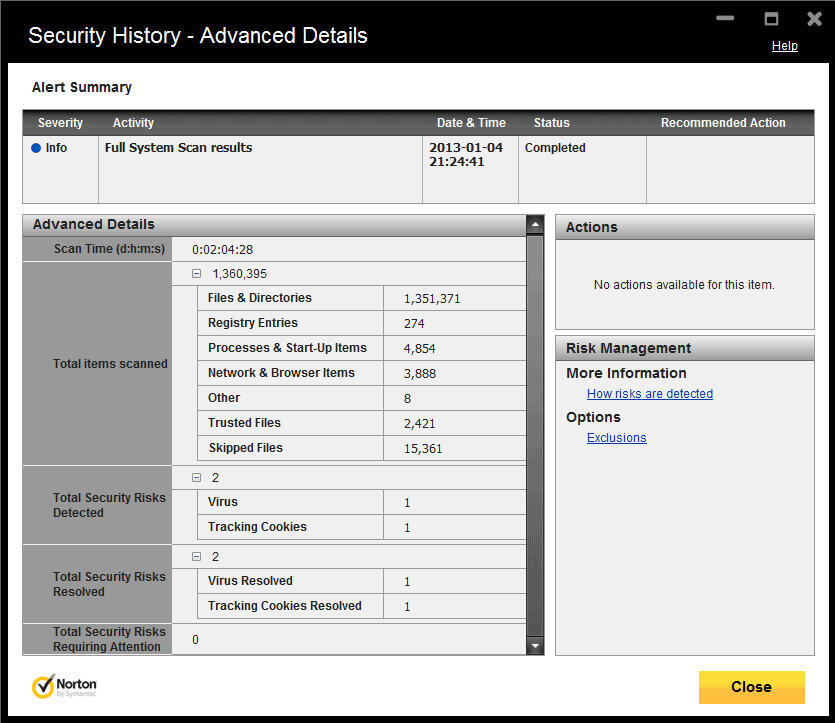Maximize the Security History window

[x=771, y=19]
